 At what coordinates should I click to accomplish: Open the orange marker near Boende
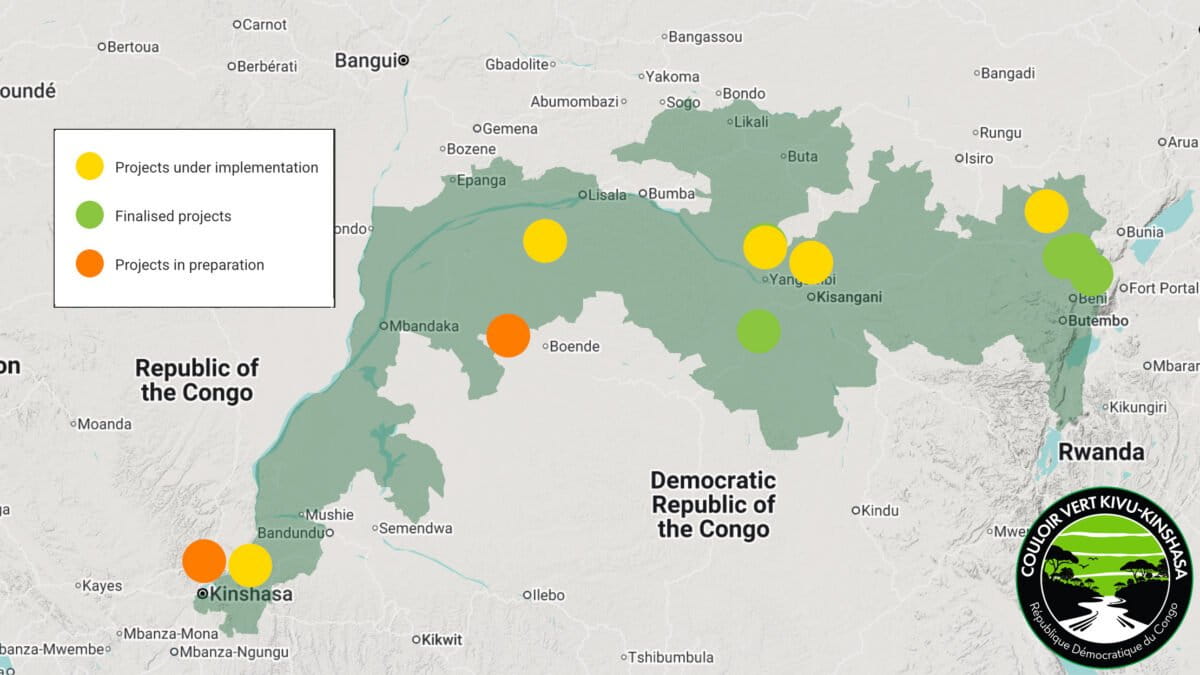510,335
